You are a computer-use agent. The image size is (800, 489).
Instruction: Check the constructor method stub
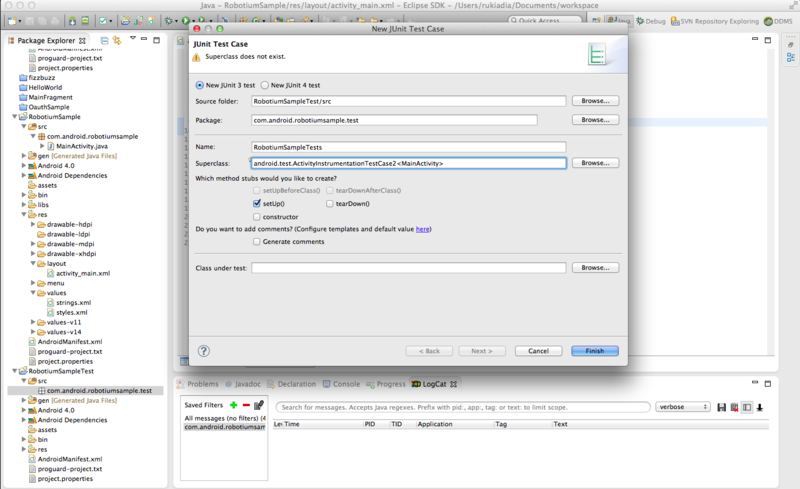click(257, 217)
